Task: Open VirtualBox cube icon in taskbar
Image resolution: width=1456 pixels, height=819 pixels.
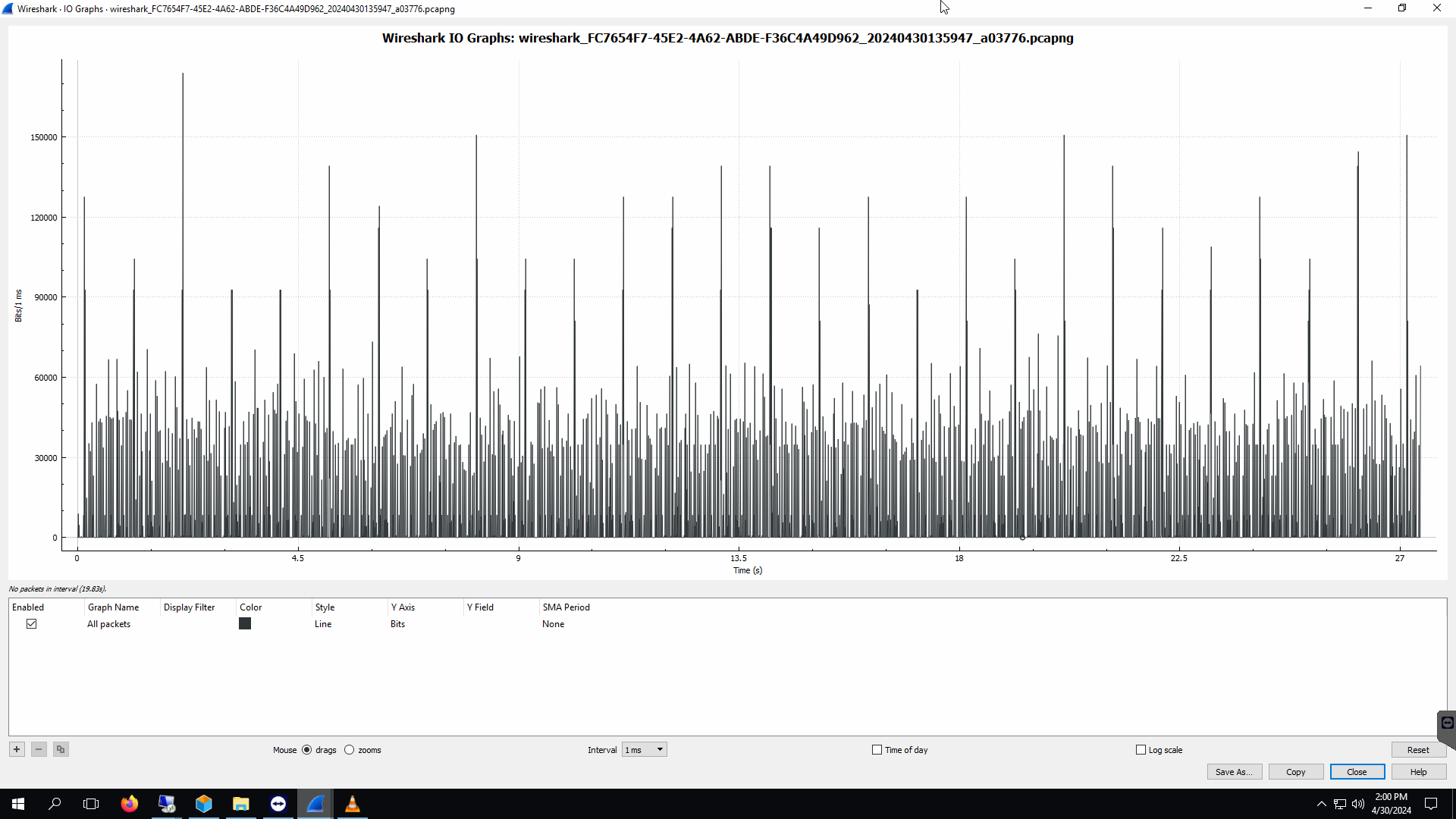Action: click(x=204, y=804)
